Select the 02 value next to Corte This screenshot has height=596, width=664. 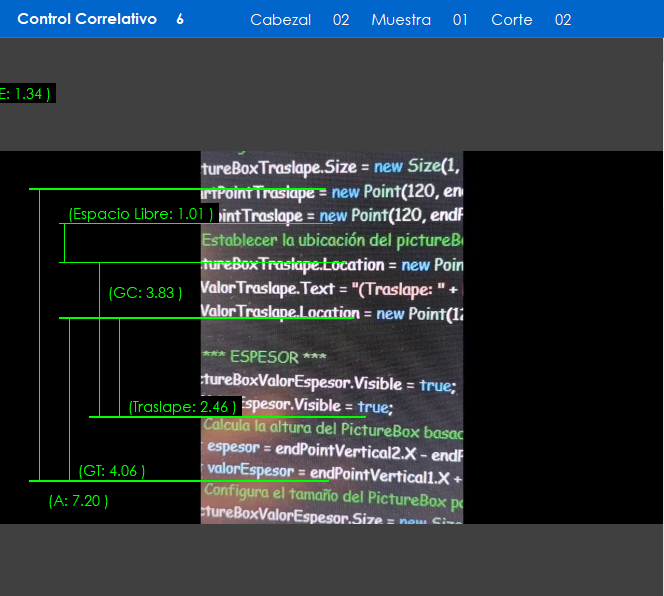(x=563, y=20)
